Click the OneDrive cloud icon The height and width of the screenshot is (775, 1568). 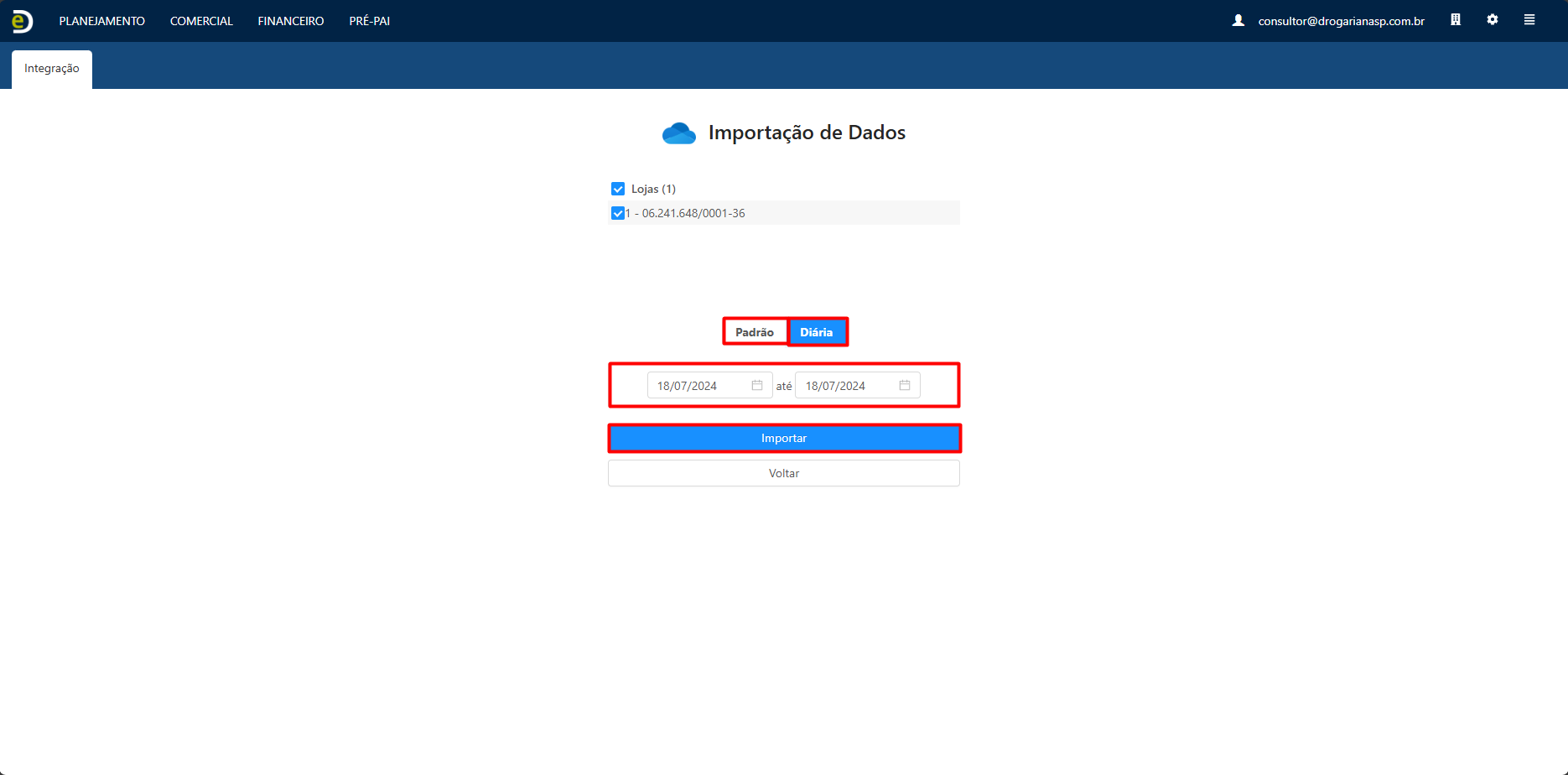point(678,133)
